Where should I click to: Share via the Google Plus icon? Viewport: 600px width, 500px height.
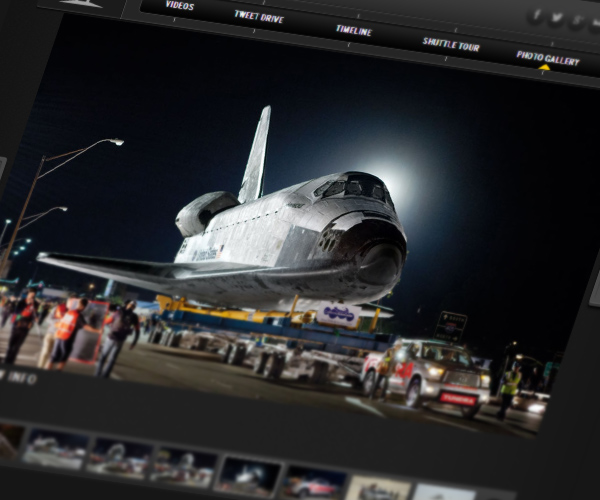(x=576, y=21)
